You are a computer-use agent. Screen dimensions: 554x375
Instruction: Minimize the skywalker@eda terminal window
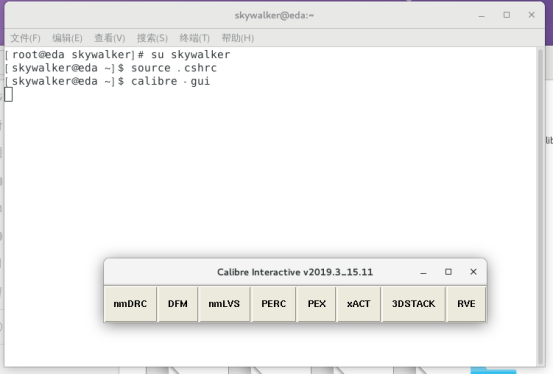click(482, 15)
